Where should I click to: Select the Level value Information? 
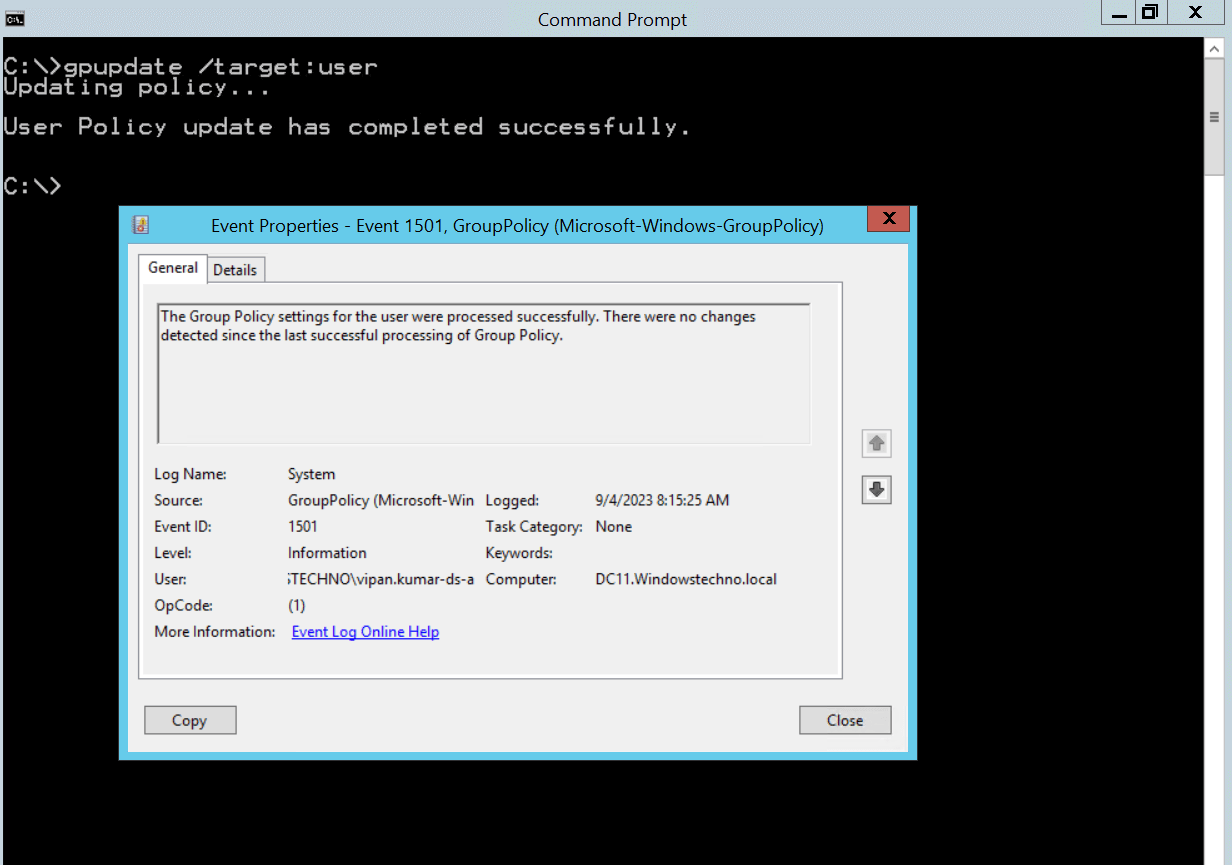[327, 553]
